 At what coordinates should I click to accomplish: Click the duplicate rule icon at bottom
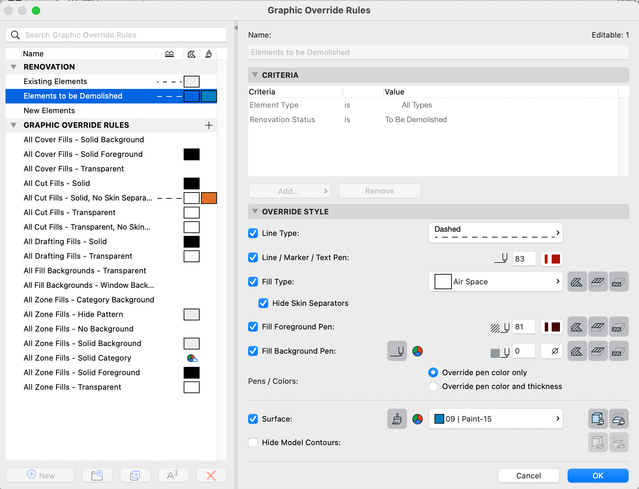point(133,475)
